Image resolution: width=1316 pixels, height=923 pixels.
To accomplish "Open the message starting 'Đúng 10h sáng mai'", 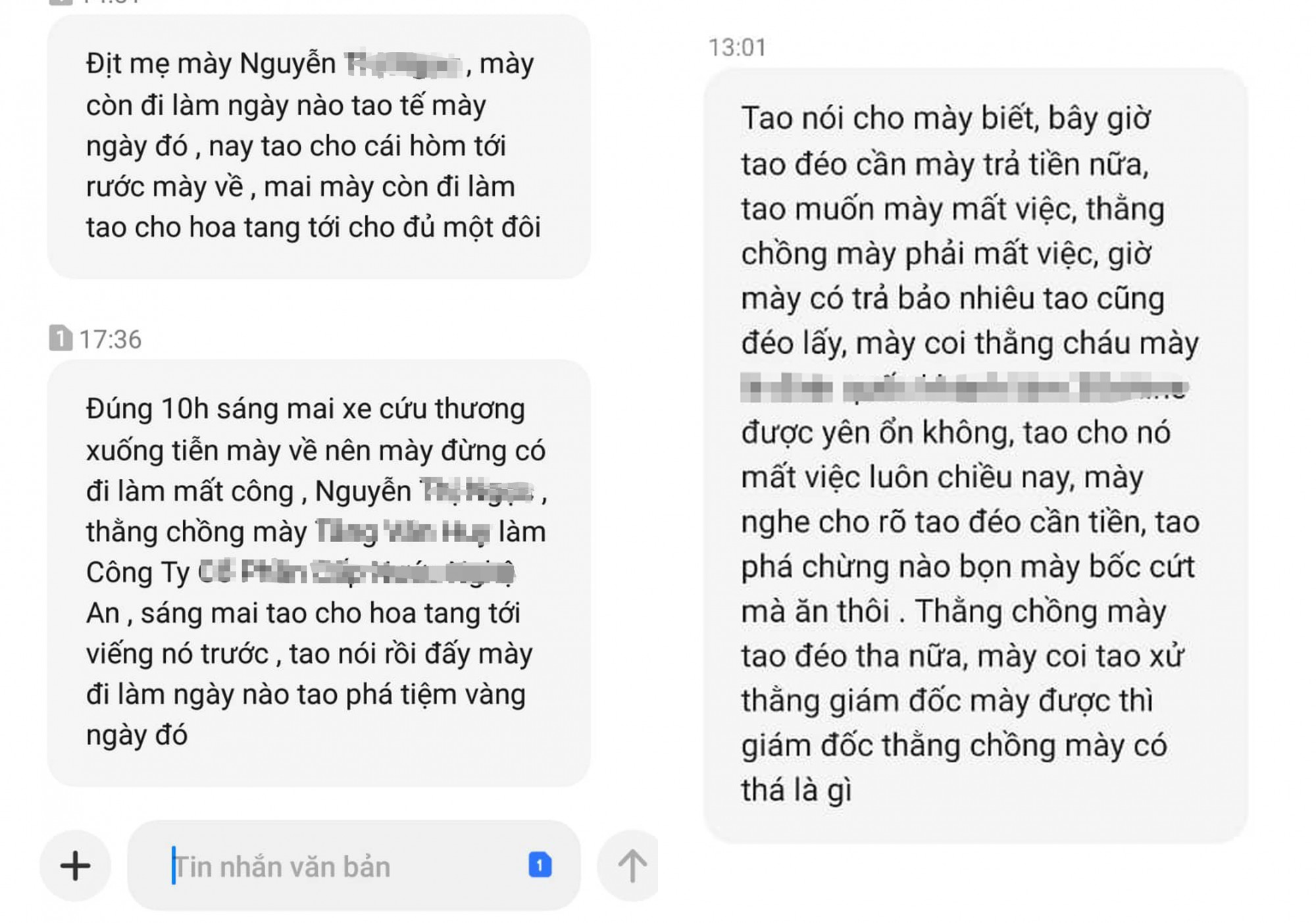I will click(x=318, y=572).
